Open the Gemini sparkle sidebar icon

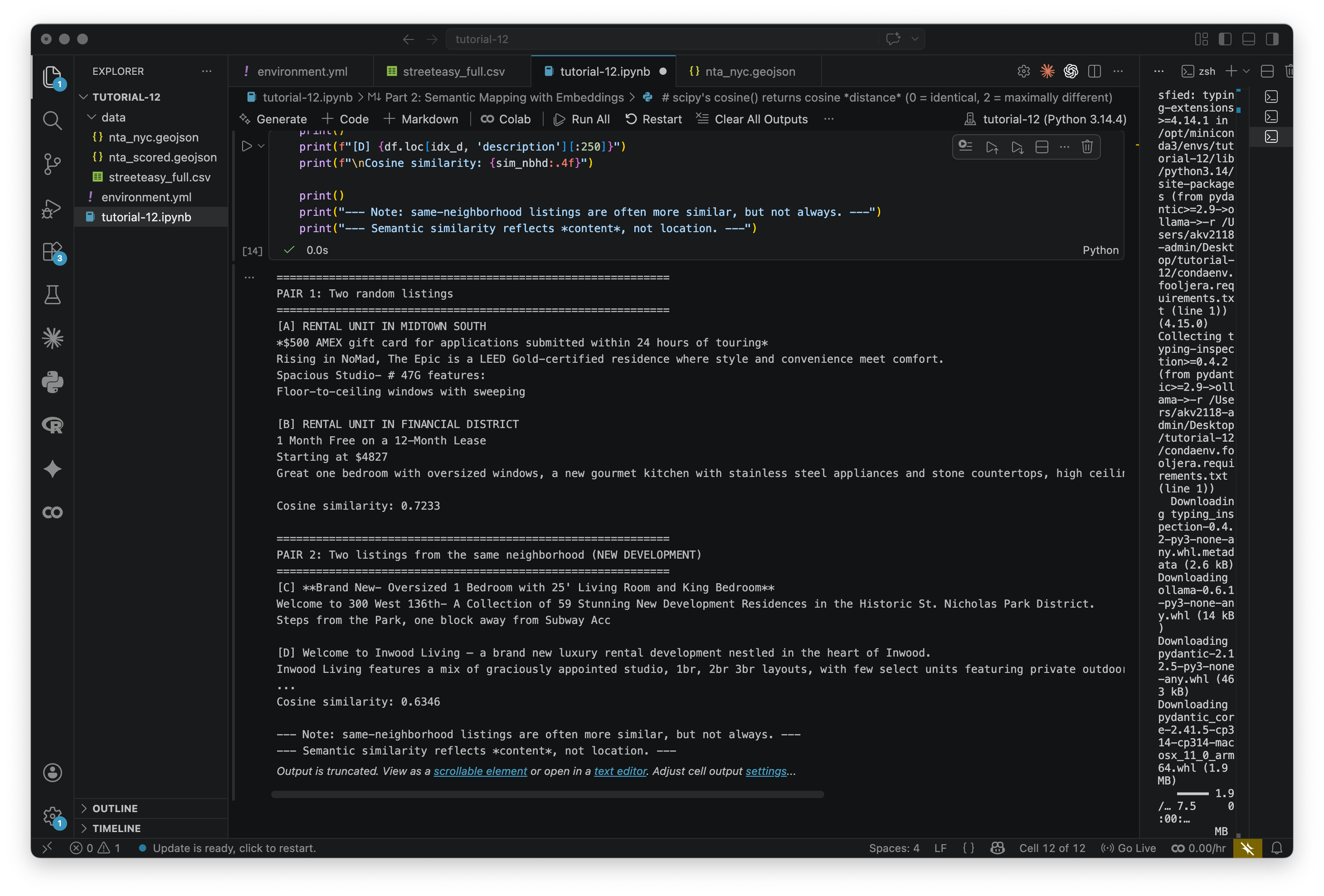pos(52,469)
